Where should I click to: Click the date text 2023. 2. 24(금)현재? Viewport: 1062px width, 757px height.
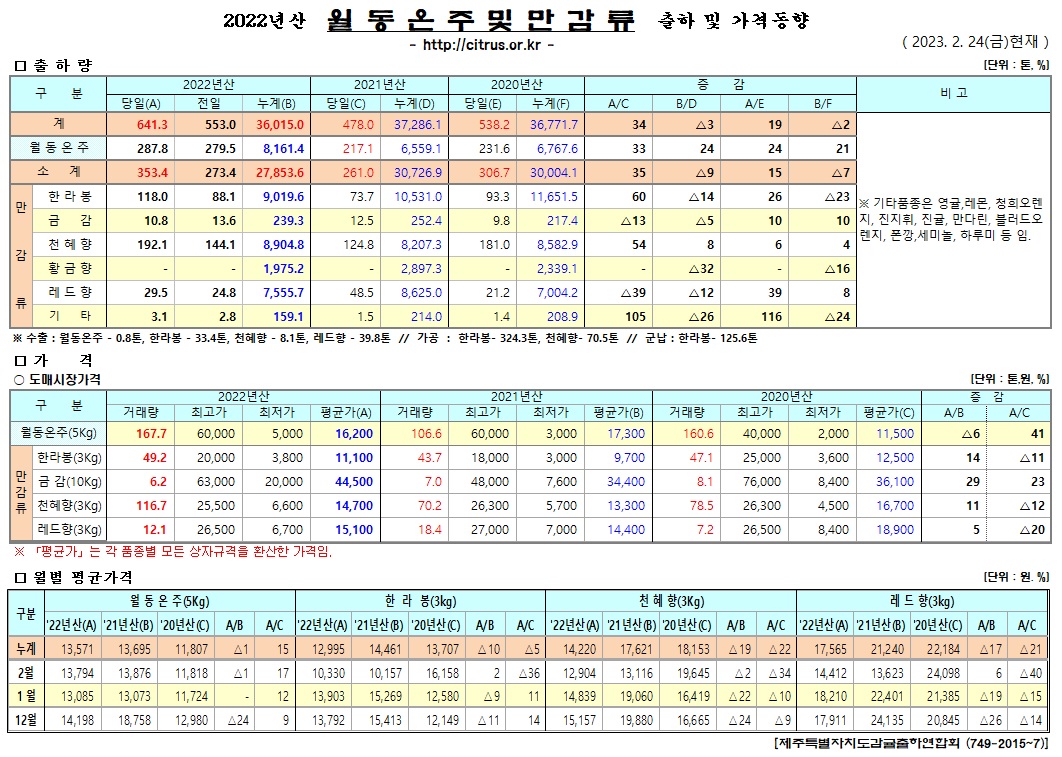point(974,43)
